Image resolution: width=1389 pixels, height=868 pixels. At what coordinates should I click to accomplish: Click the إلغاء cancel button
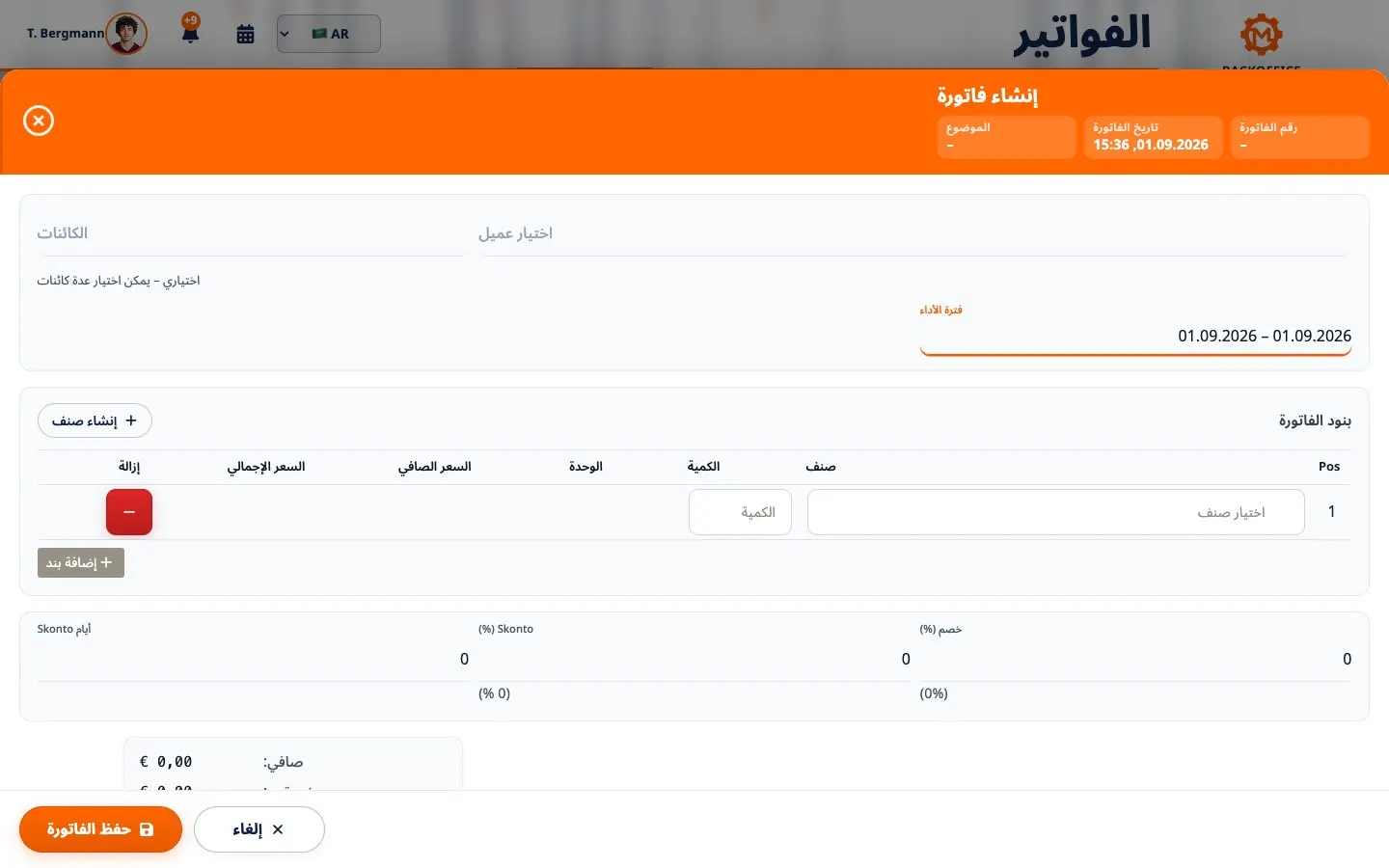coord(259,829)
